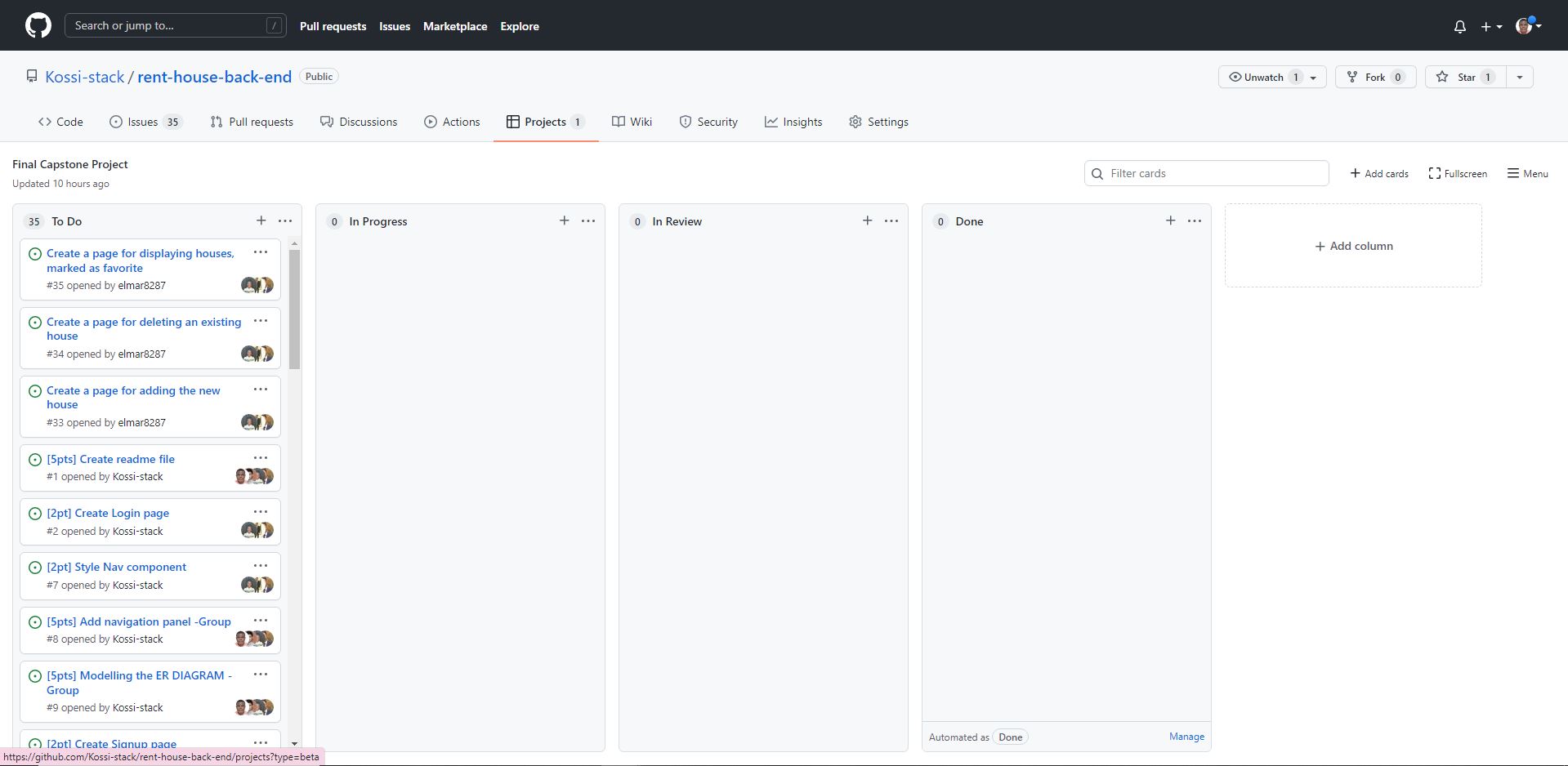Viewport: 1568px width, 766px height.
Task: Switch to the Wiki tab
Action: (x=632, y=122)
